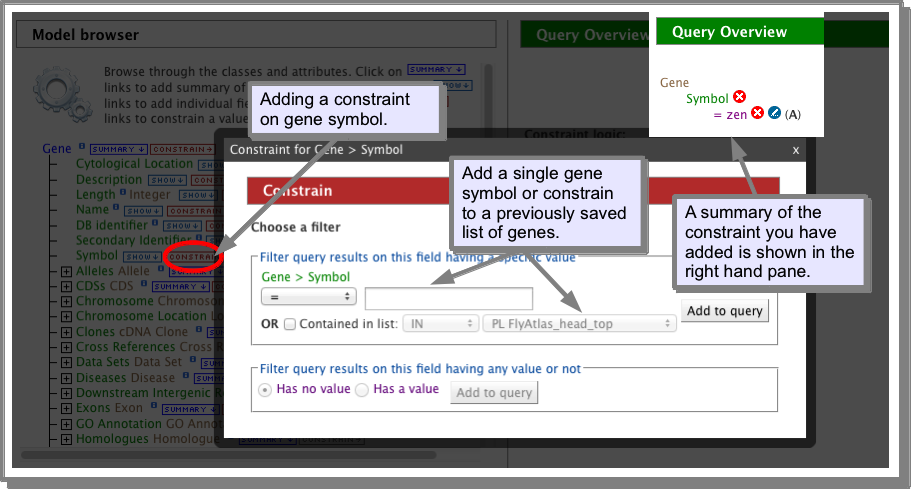Click the DB identifier attribute name
The image size is (911, 489).
[112, 225]
